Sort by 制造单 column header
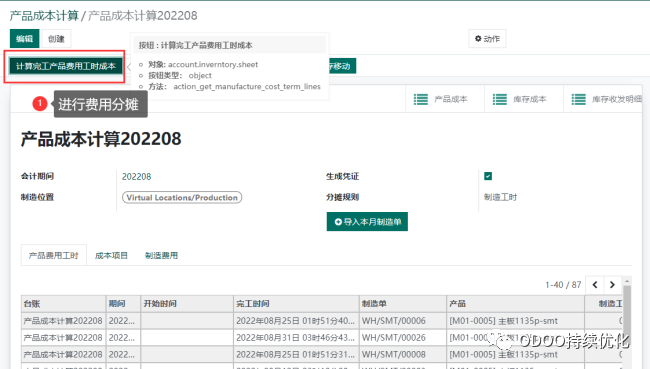The image size is (650, 369). coord(403,304)
